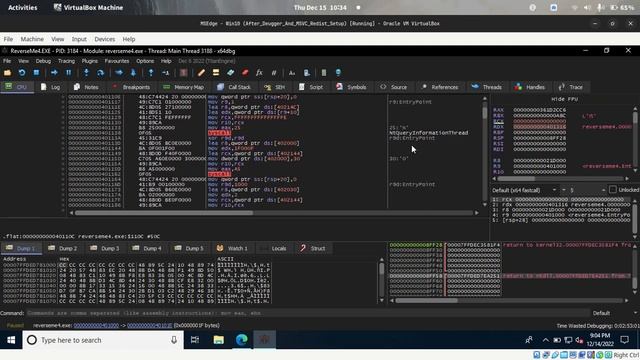Switch to the Struct tab

[313, 248]
